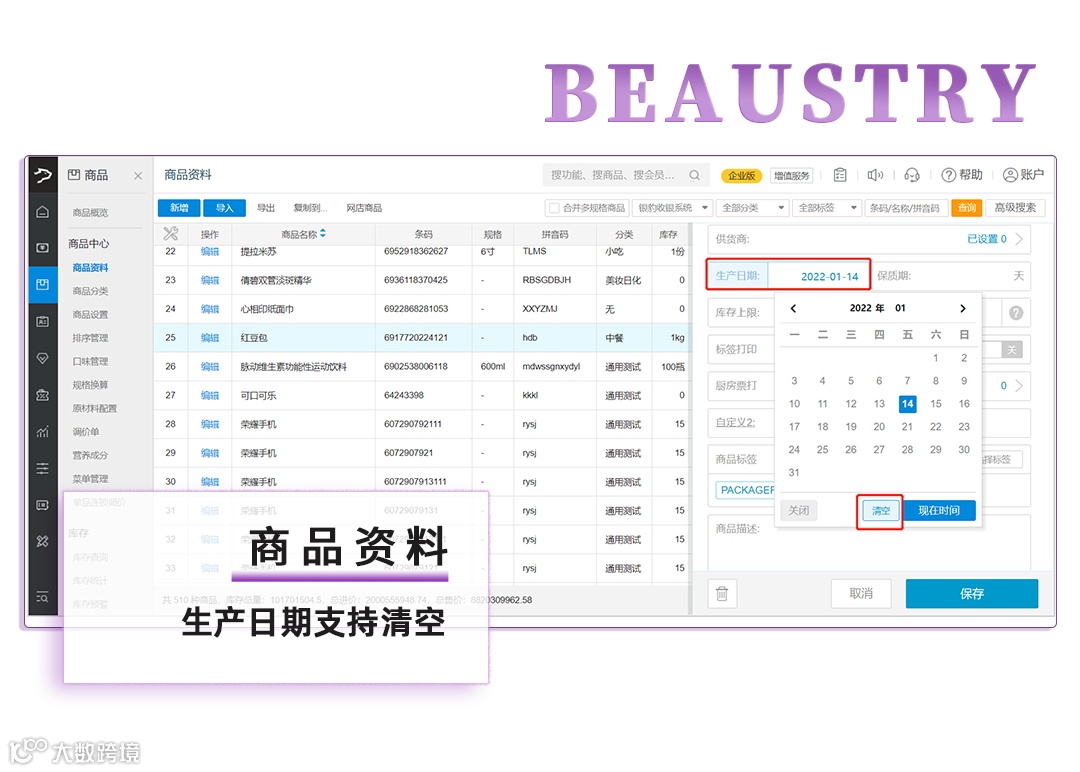
Task: Click the search-list icon at sidebar bottom
Action: coord(43,596)
